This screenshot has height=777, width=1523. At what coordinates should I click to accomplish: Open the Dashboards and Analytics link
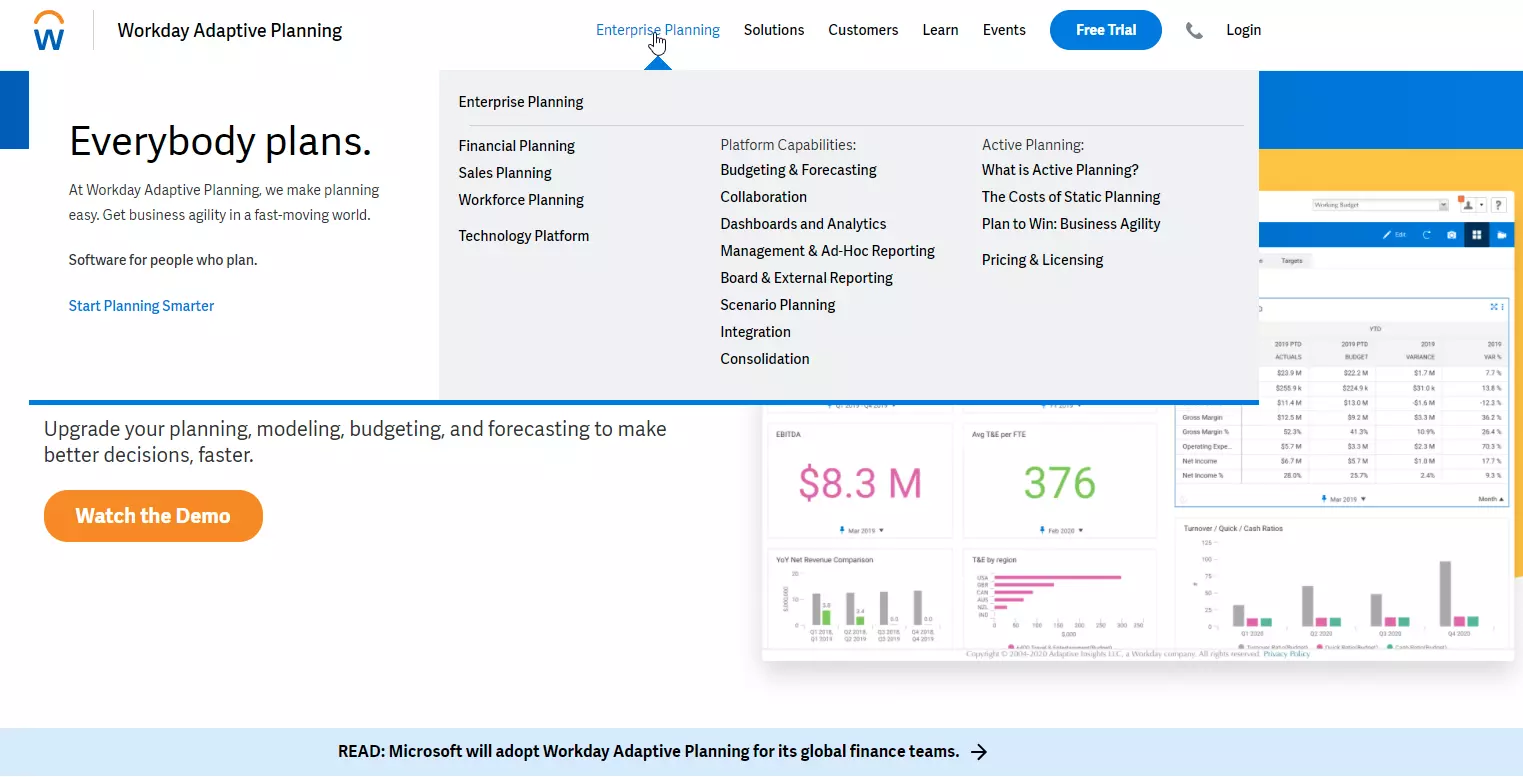coord(803,224)
